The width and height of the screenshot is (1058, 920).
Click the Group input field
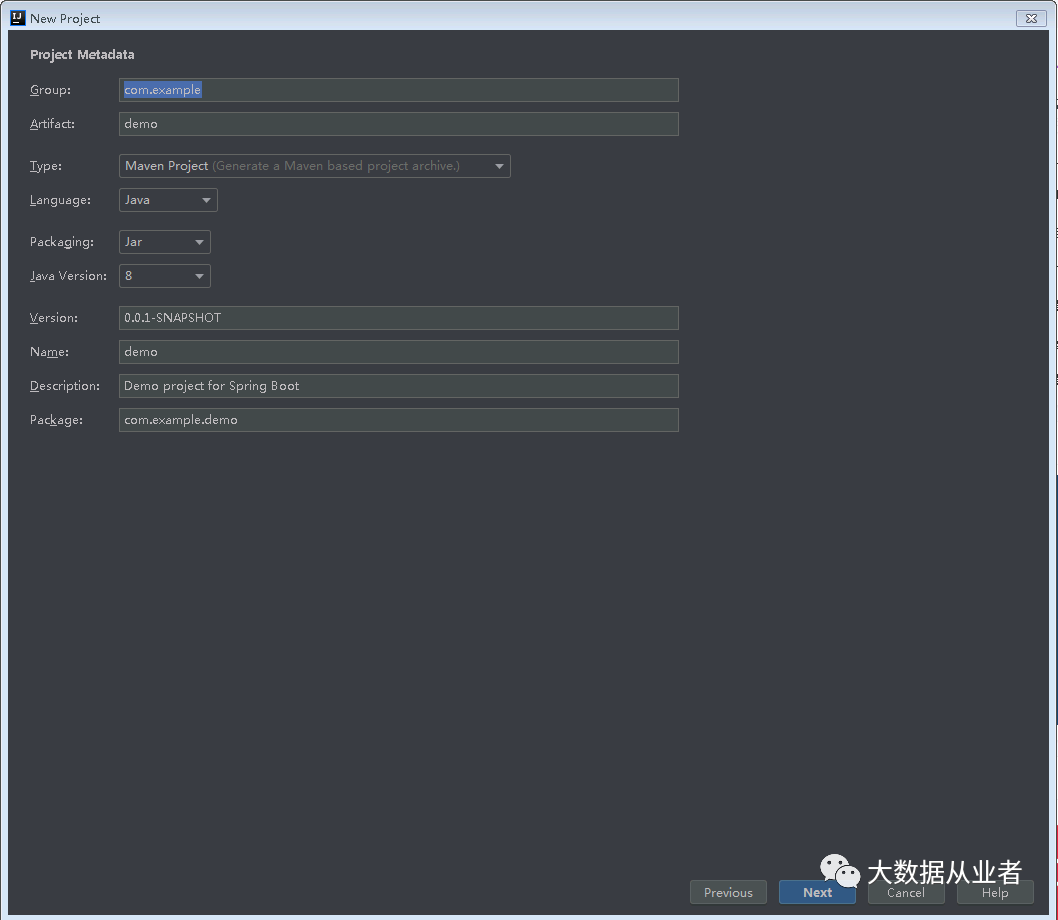[x=399, y=90]
